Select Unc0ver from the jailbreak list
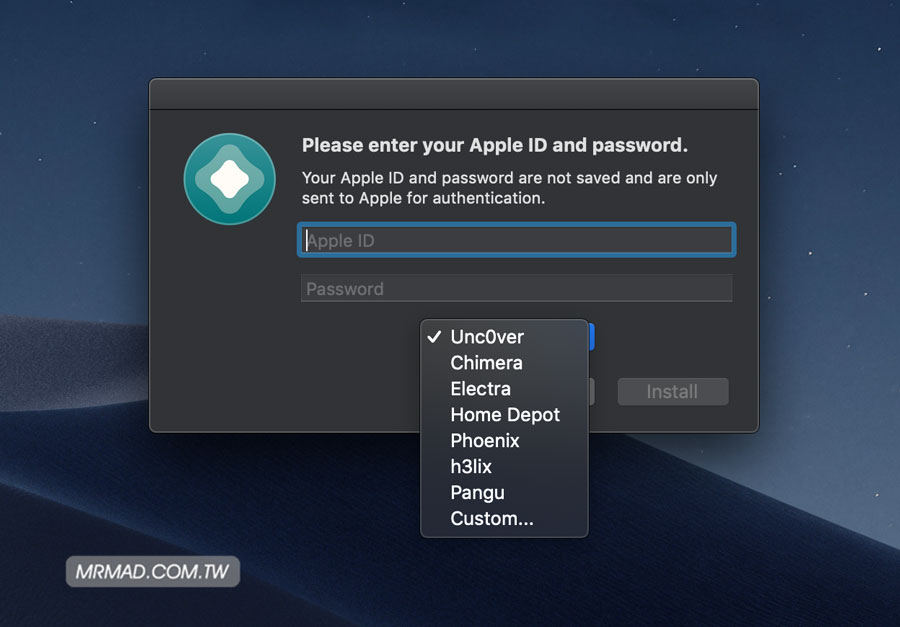 pyautogui.click(x=487, y=337)
